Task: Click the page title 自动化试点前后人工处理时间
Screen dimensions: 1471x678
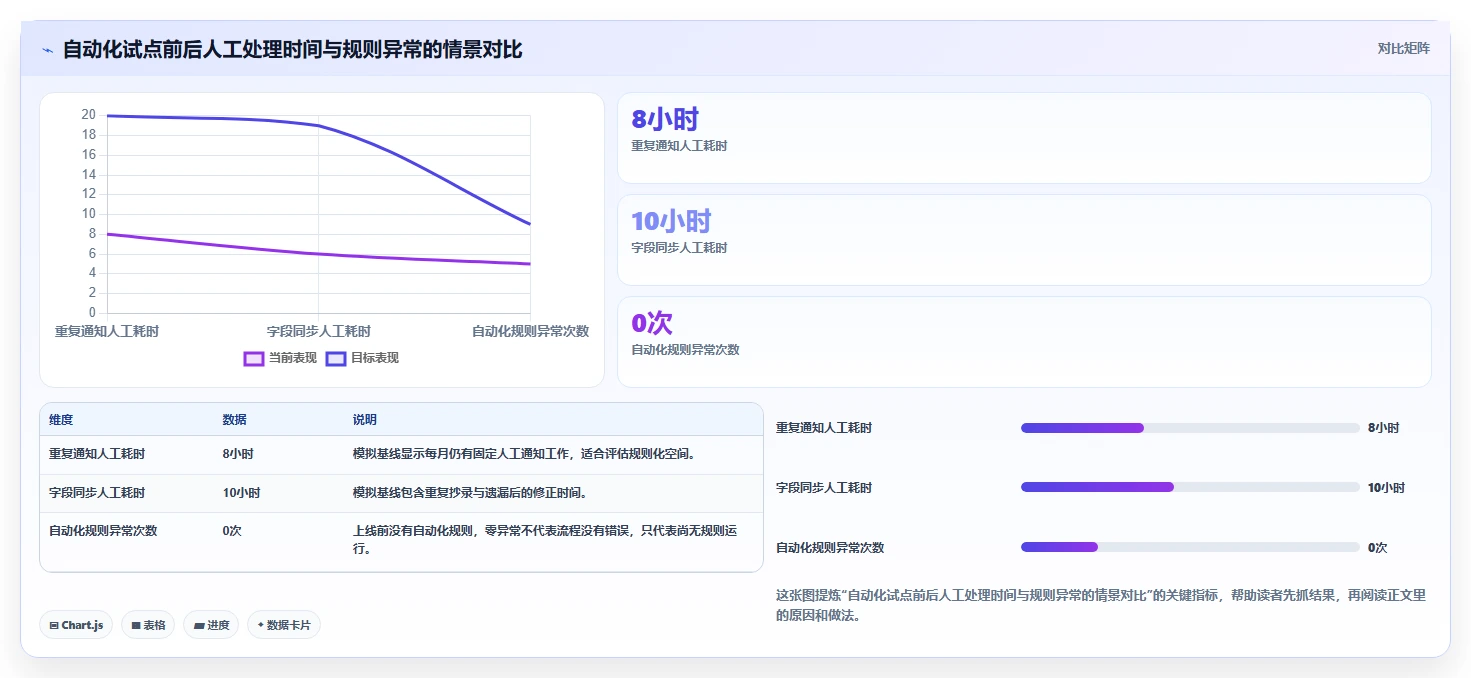Action: pyautogui.click(x=292, y=49)
